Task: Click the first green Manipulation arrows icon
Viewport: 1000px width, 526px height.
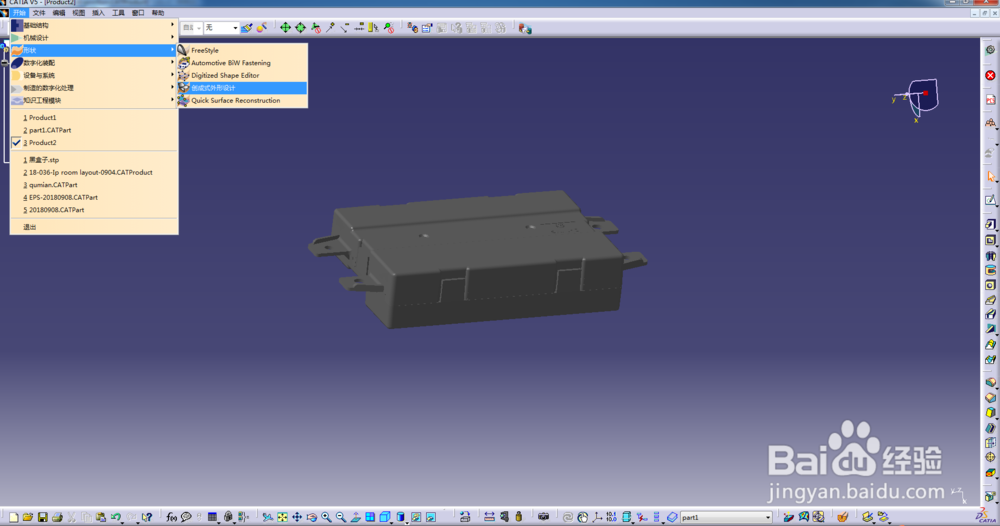Action: click(x=285, y=27)
